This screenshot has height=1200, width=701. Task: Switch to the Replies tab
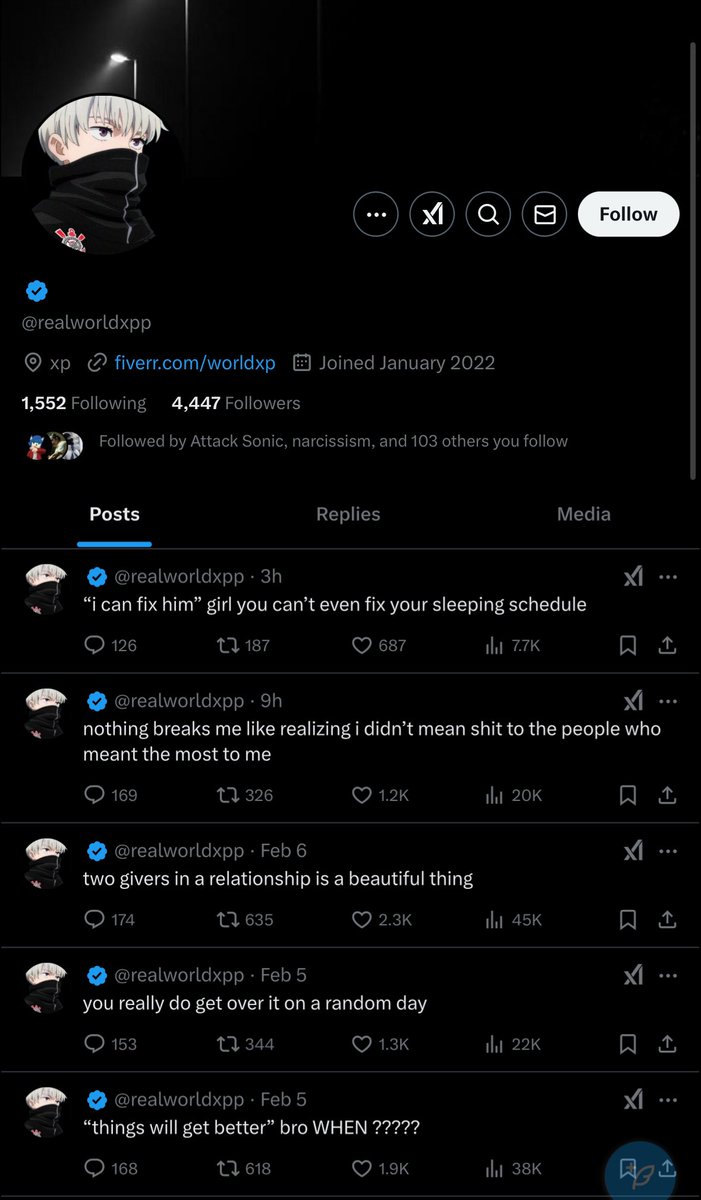(x=348, y=514)
